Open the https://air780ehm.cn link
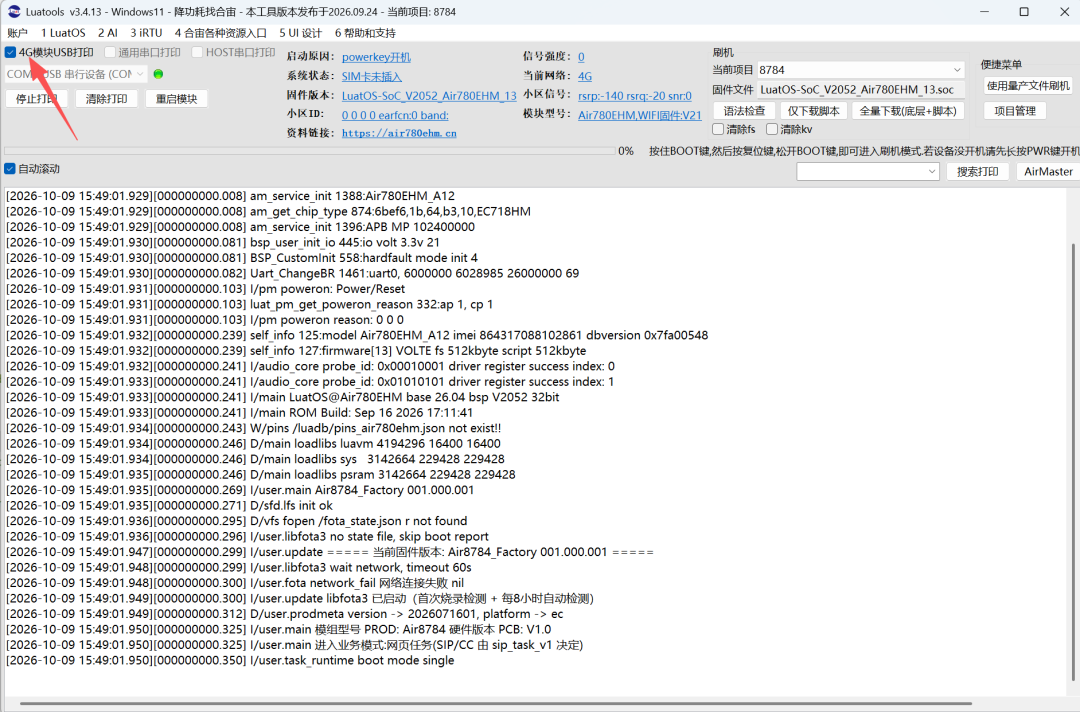This screenshot has width=1080, height=712. click(x=399, y=134)
